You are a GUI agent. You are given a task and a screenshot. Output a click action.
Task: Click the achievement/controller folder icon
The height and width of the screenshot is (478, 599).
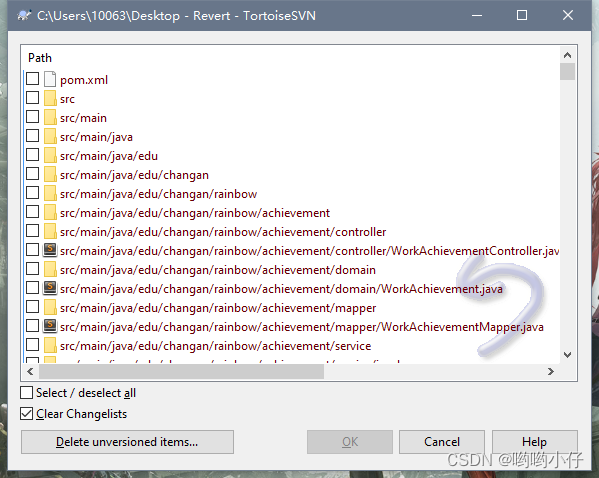tap(50, 232)
